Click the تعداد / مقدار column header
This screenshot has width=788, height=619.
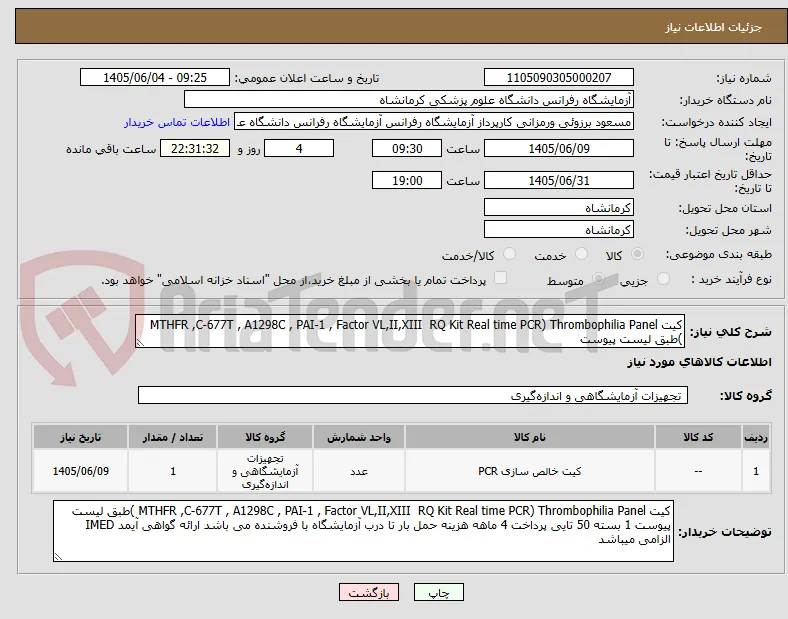tap(172, 437)
